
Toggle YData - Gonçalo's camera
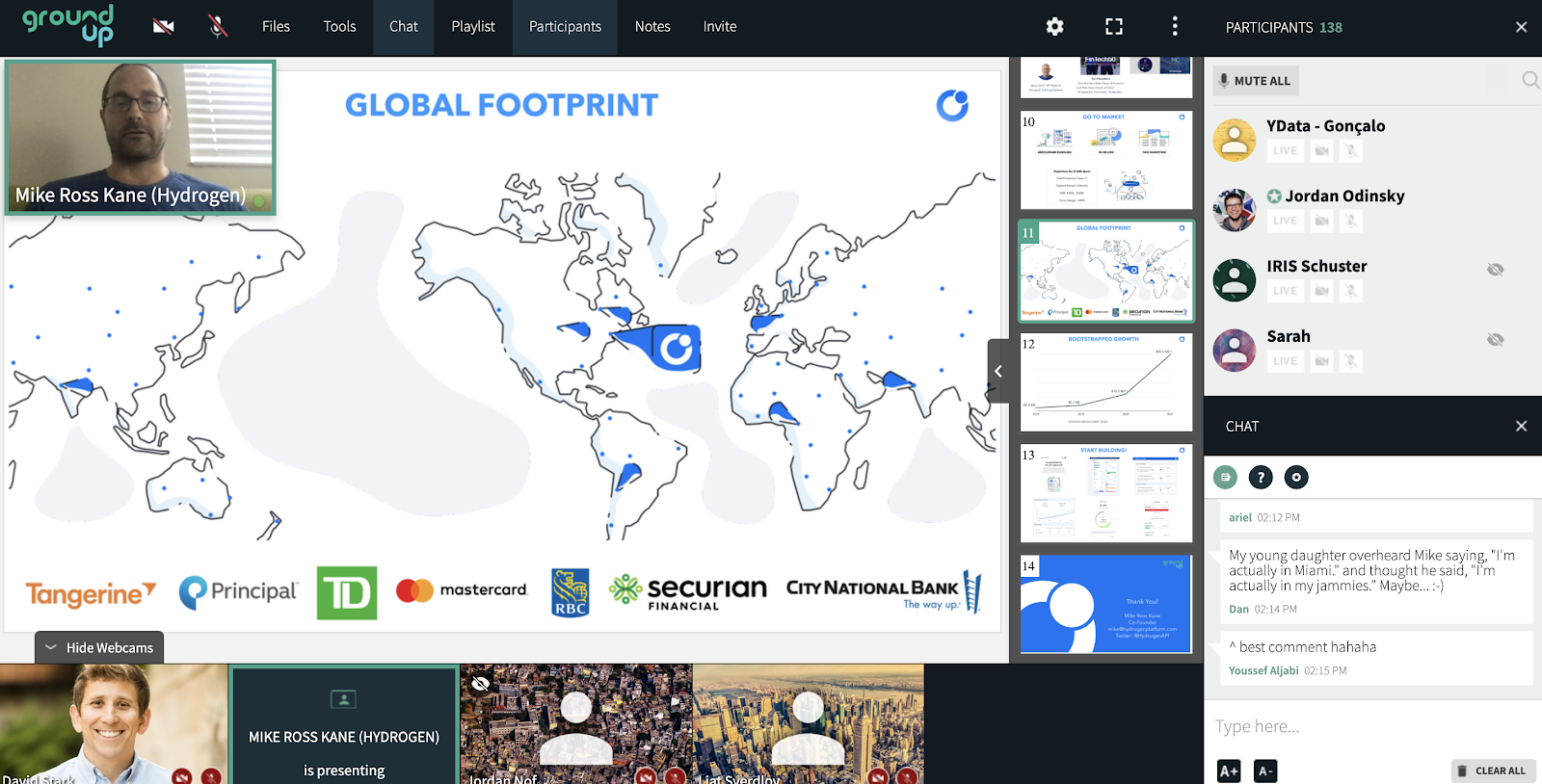[x=1322, y=151]
